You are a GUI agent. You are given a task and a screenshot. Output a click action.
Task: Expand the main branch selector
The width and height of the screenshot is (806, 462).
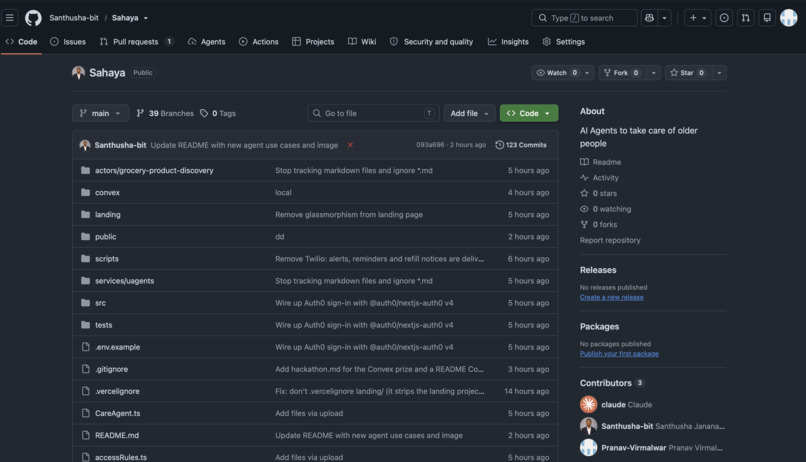coord(100,113)
